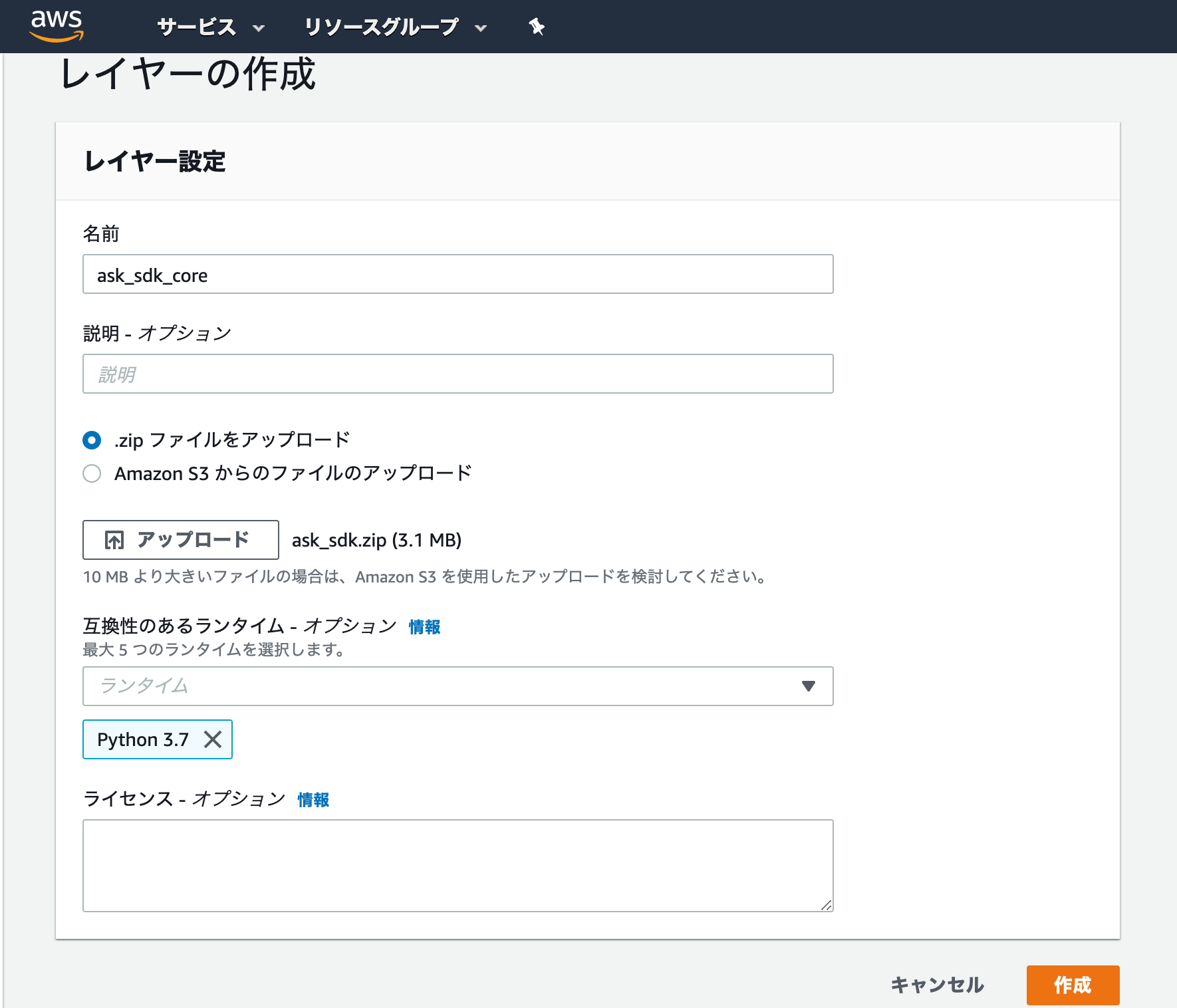Click the 作成 button
The height and width of the screenshot is (1008, 1177).
click(x=1072, y=986)
